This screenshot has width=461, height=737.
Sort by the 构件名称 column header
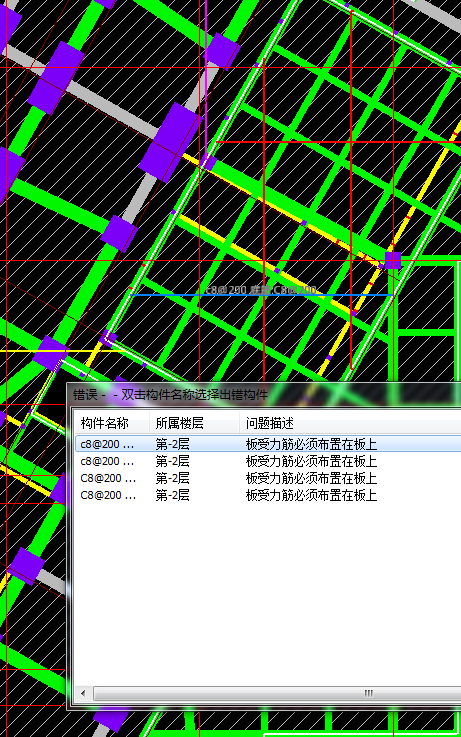[x=104, y=423]
